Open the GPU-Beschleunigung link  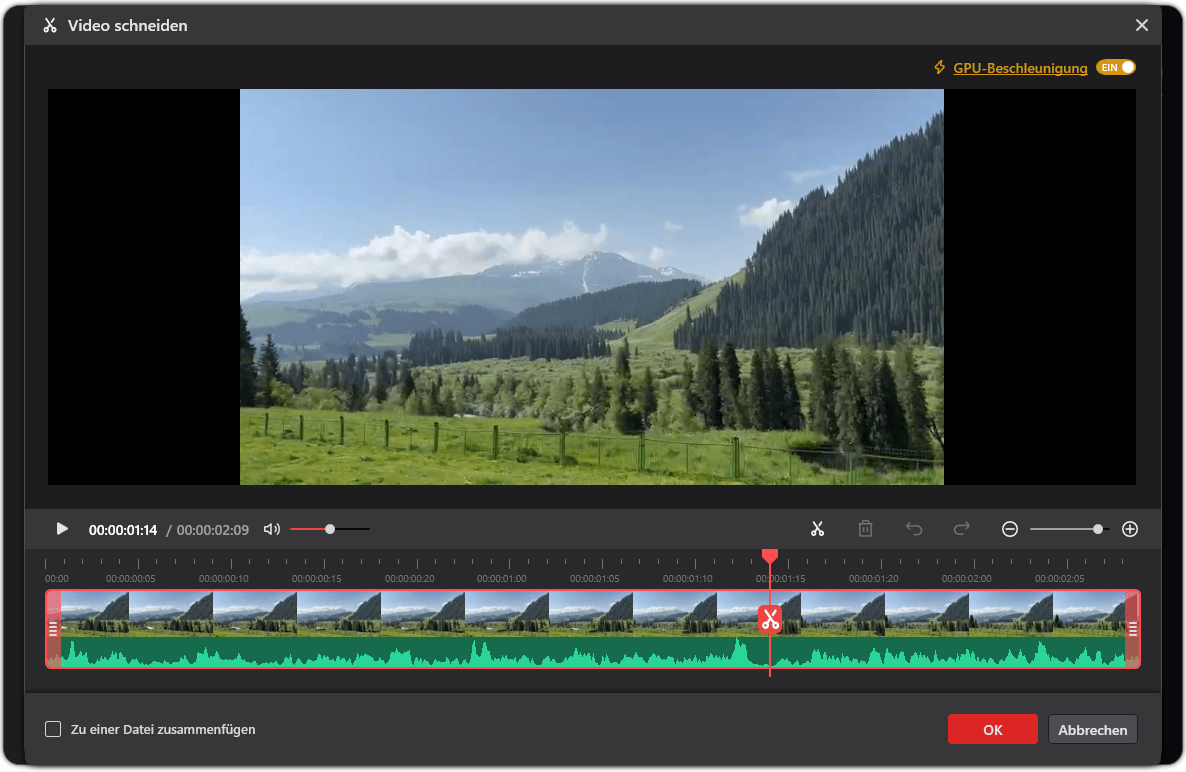coord(1020,68)
